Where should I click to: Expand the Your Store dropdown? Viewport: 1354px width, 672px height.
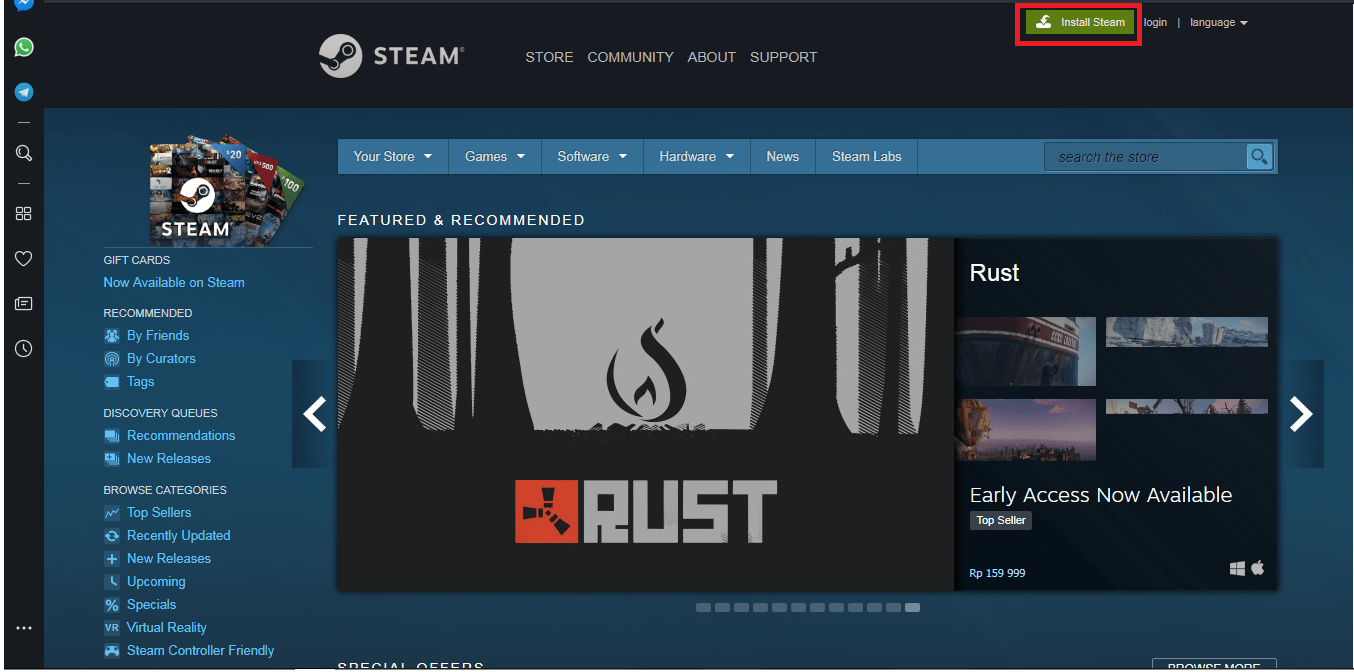392,156
